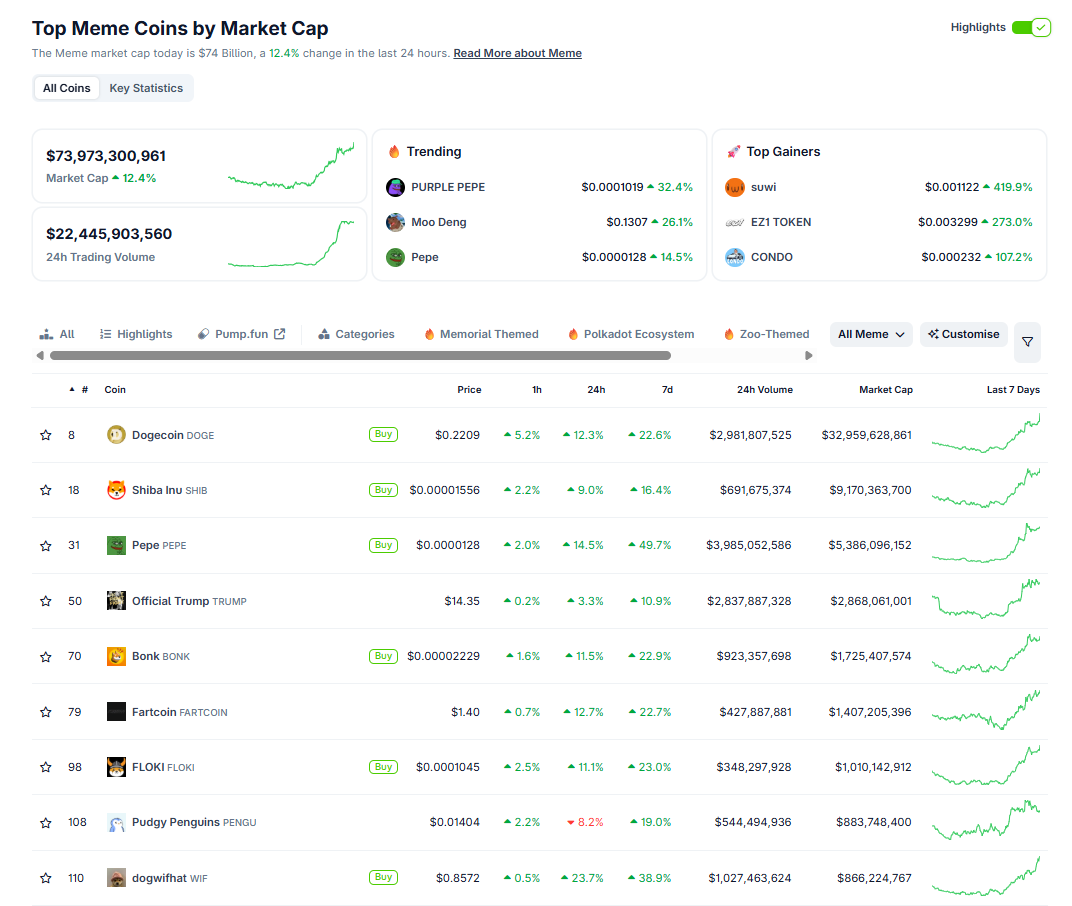Screen dimensions: 1072x906
Task: Click the Dogecoin coin logo
Action: [116, 435]
